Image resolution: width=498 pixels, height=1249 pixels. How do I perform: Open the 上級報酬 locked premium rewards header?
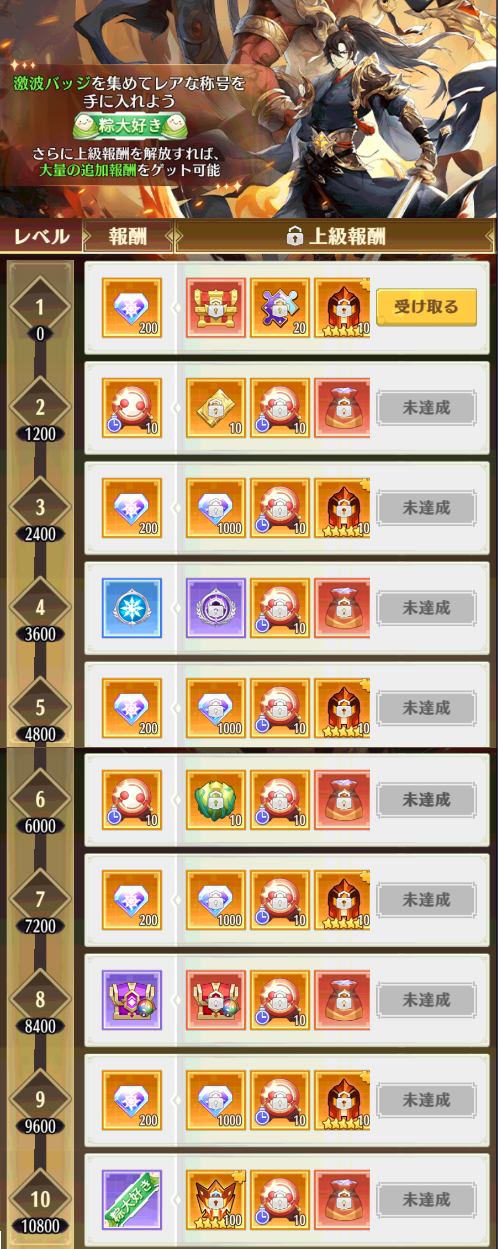[335, 237]
